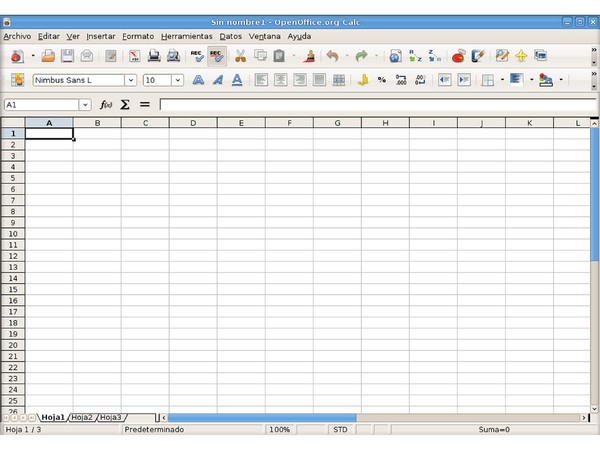Screen dimensions: 600x450
Task: Open the Editar menu
Action: pos(49,36)
